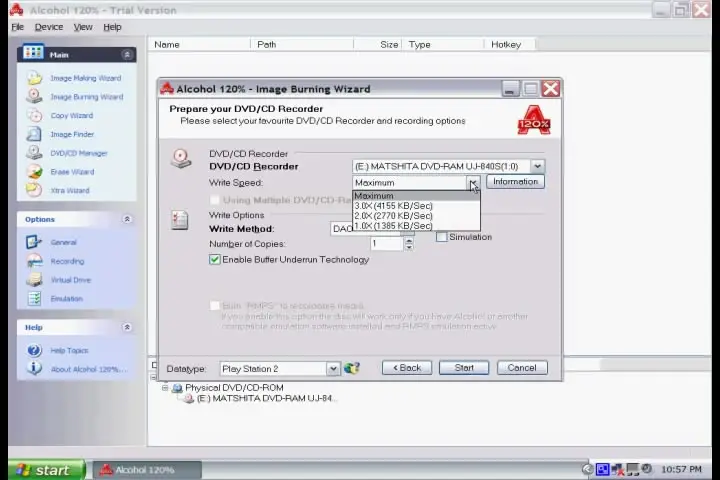Click the Write Options checklist icon
Viewport: 720px width, 480px height.
[x=180, y=220]
